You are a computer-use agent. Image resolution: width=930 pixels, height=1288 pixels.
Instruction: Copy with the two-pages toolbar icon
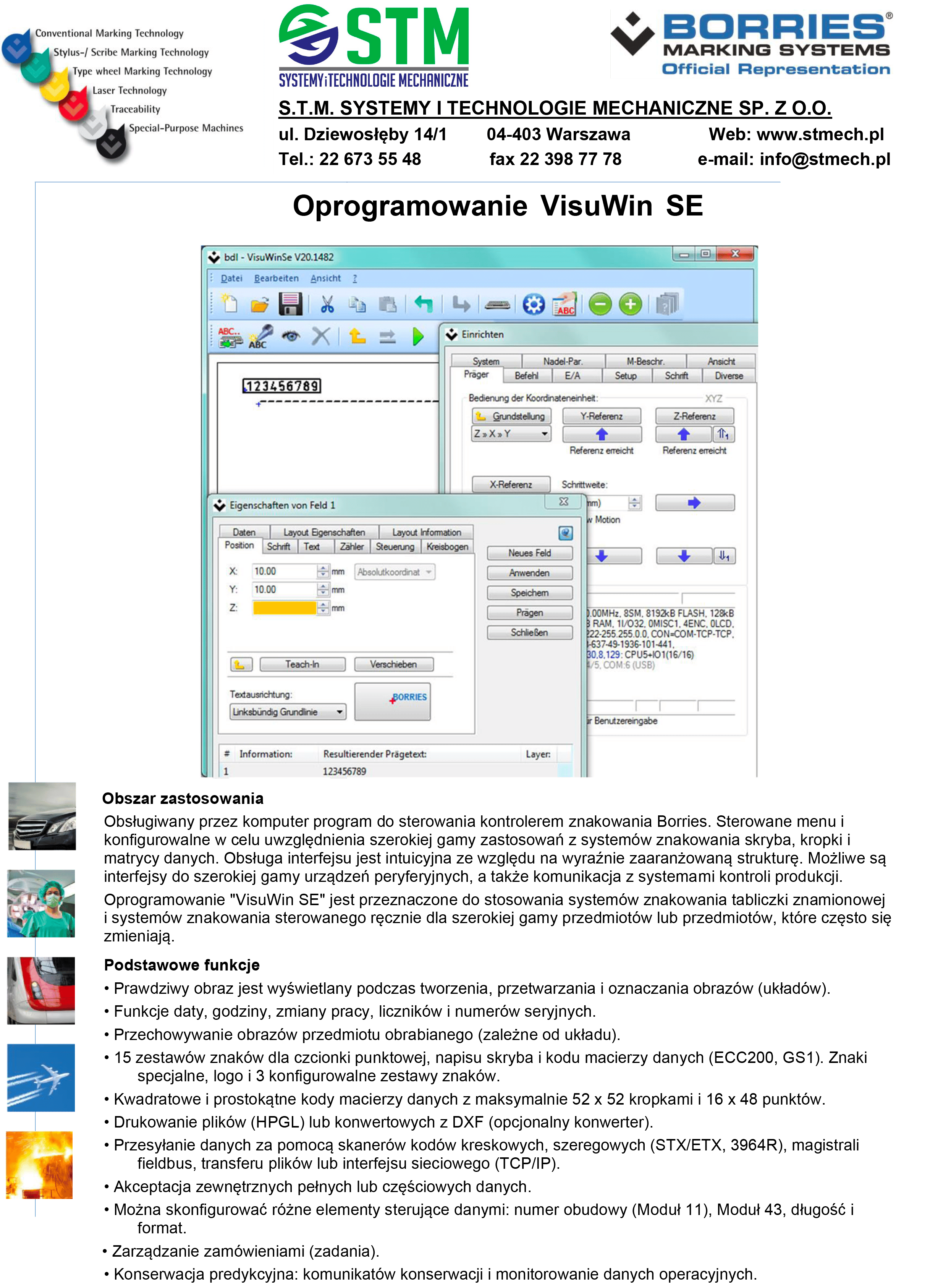(x=357, y=305)
